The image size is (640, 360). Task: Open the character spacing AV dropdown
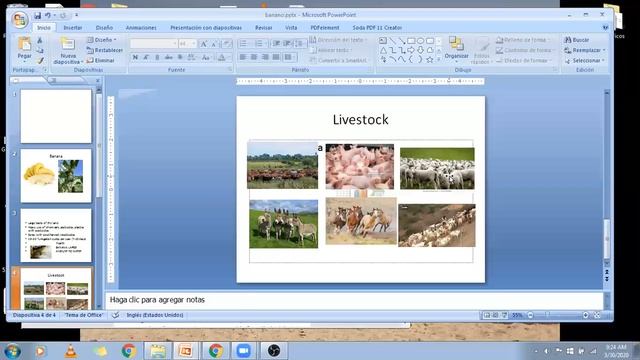[191, 58]
